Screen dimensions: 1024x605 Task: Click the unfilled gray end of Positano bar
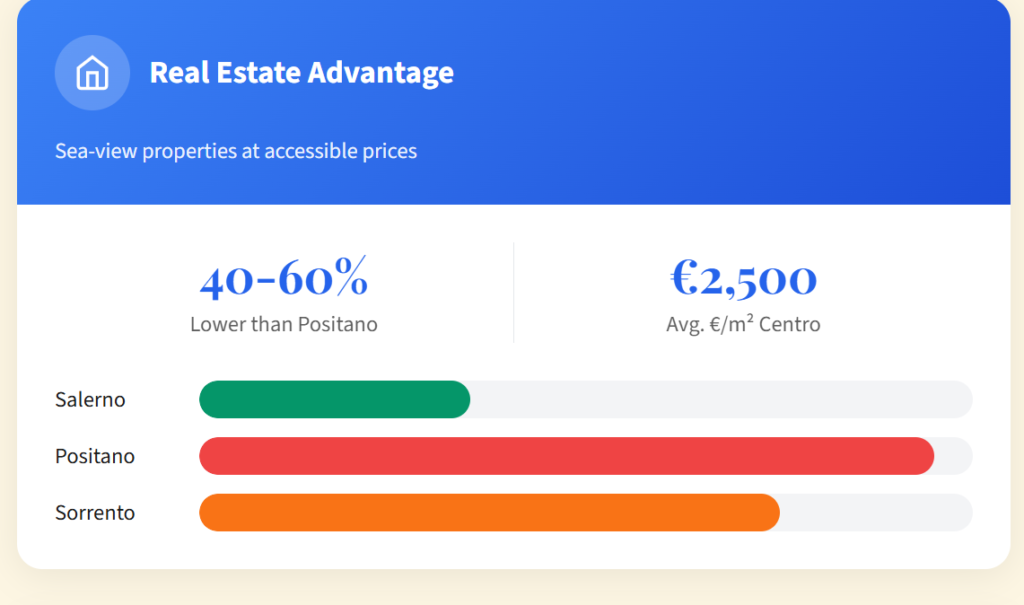pyautogui.click(x=954, y=457)
